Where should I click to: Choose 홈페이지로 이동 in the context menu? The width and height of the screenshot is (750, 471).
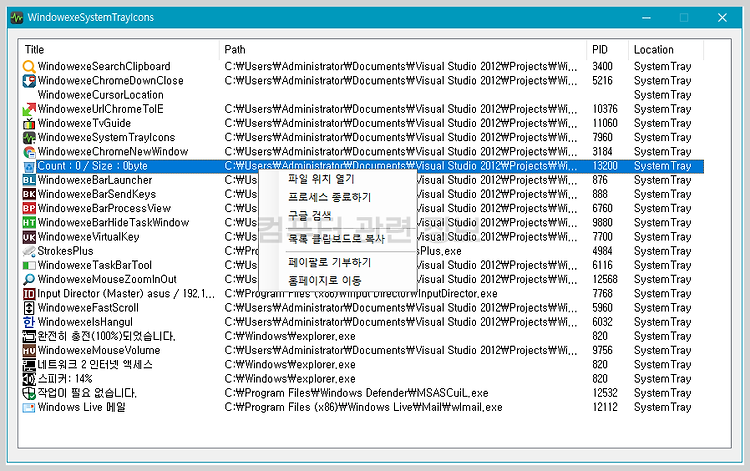tap(324, 280)
